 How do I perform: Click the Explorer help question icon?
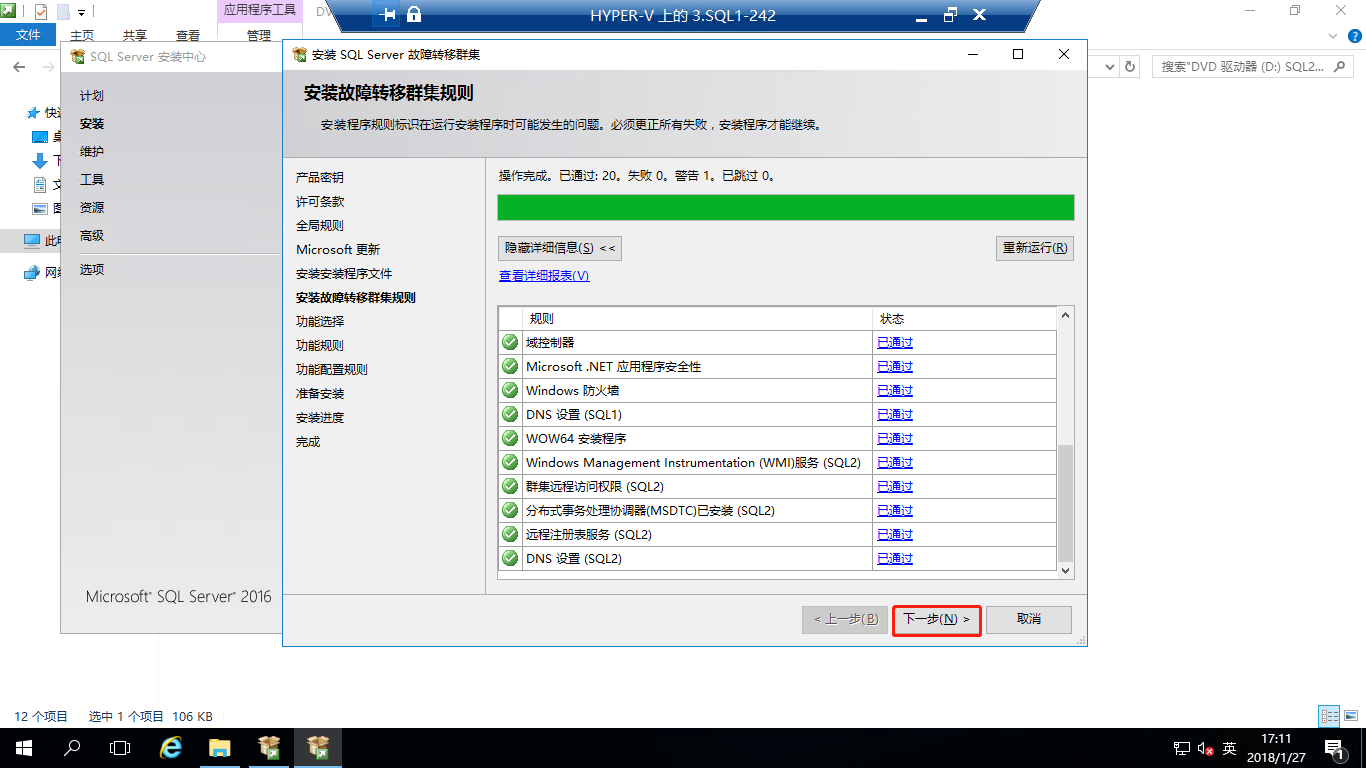(x=1353, y=36)
